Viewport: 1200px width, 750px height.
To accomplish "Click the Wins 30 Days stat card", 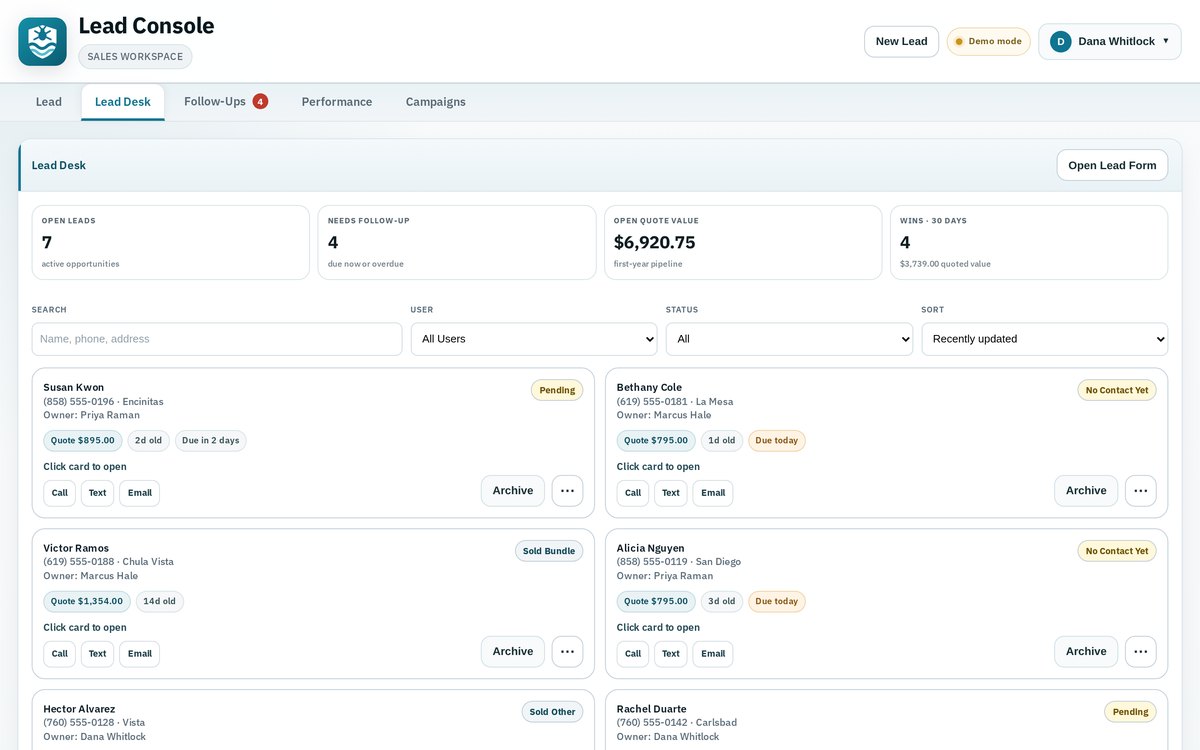I will point(1029,243).
